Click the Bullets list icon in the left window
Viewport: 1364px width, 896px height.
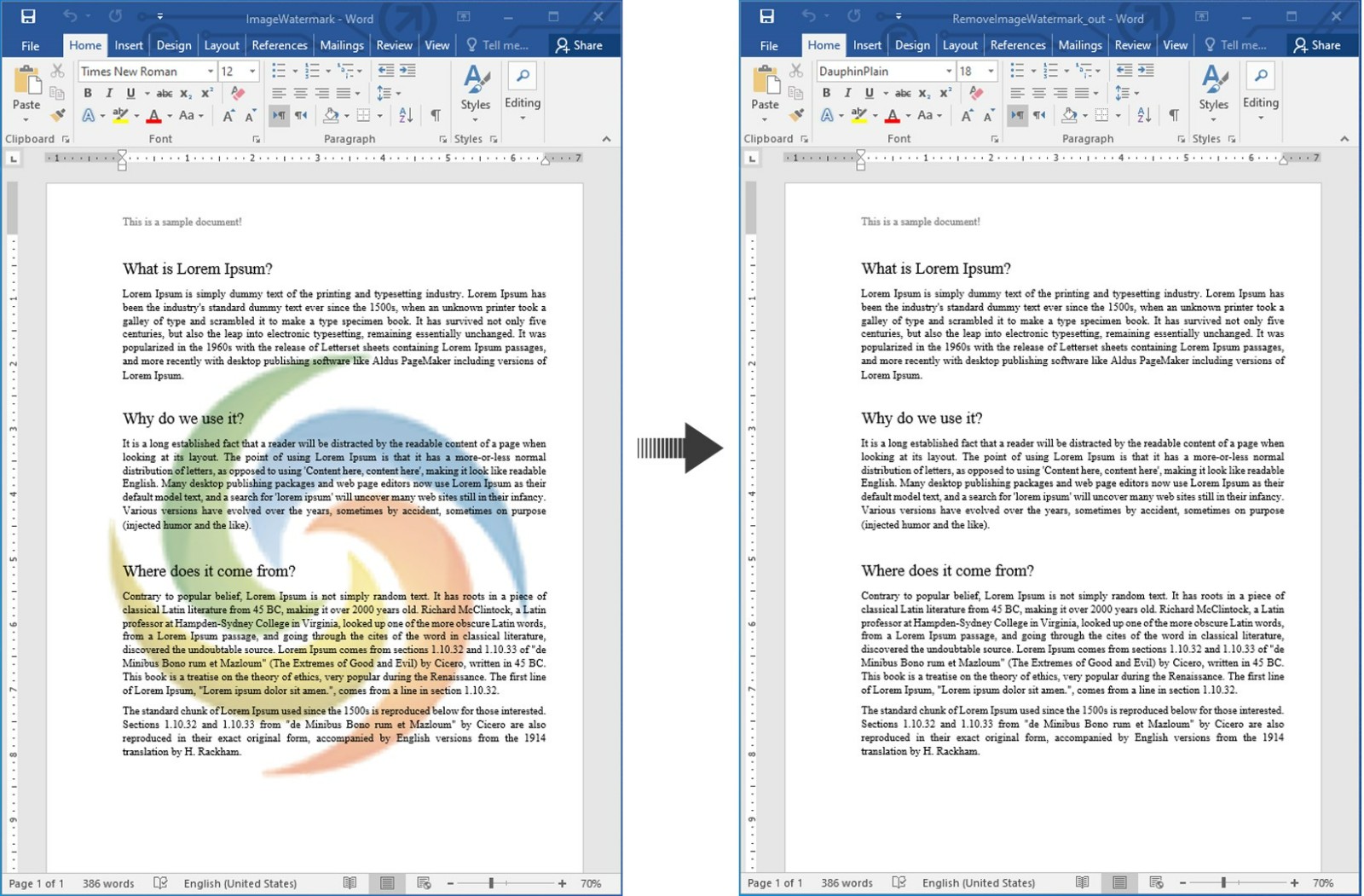point(279,71)
